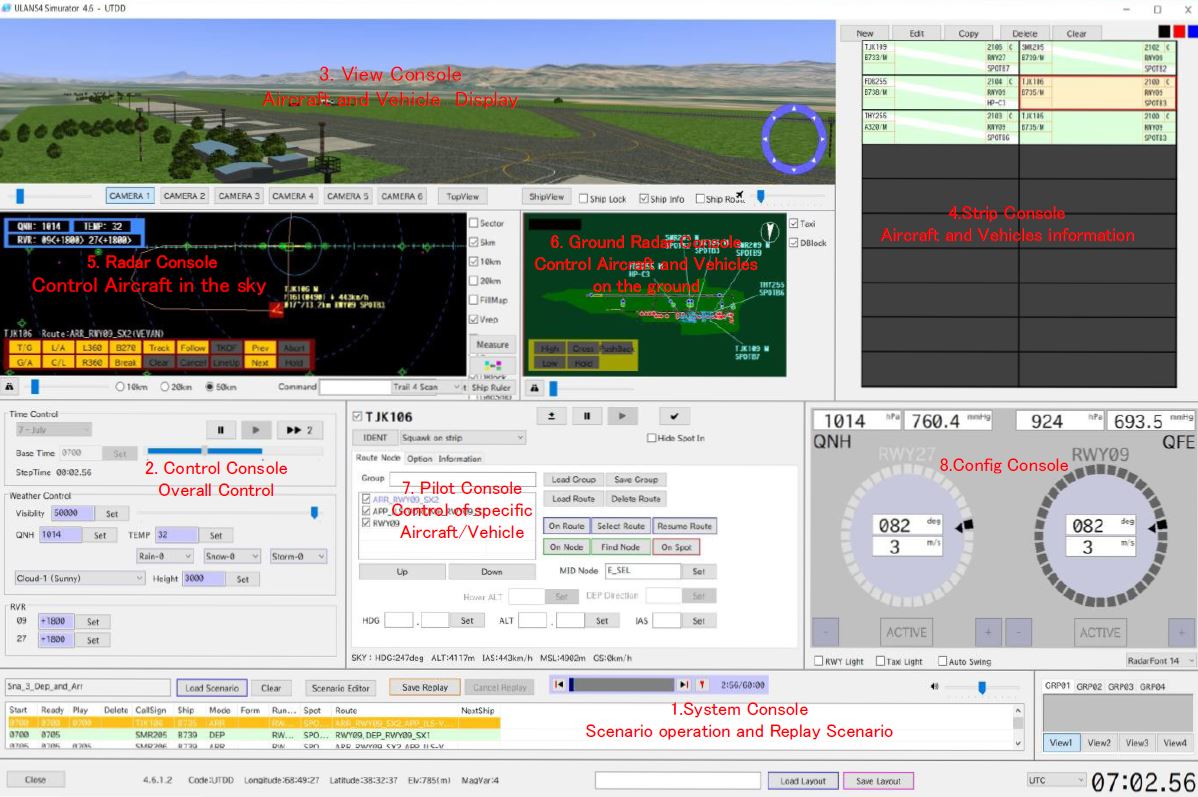Click the Time Control play button
The height and width of the screenshot is (797, 1198).
click(x=256, y=430)
